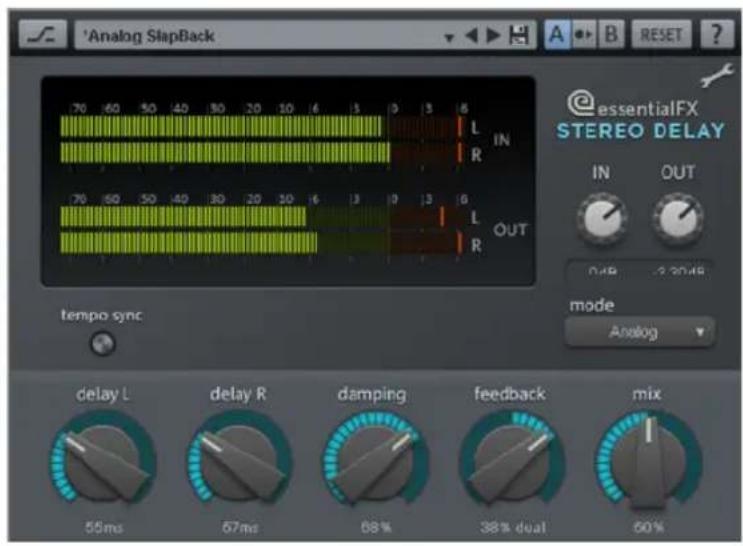Click the delay R knob
This screenshot has height=546, width=743.
(x=240, y=460)
